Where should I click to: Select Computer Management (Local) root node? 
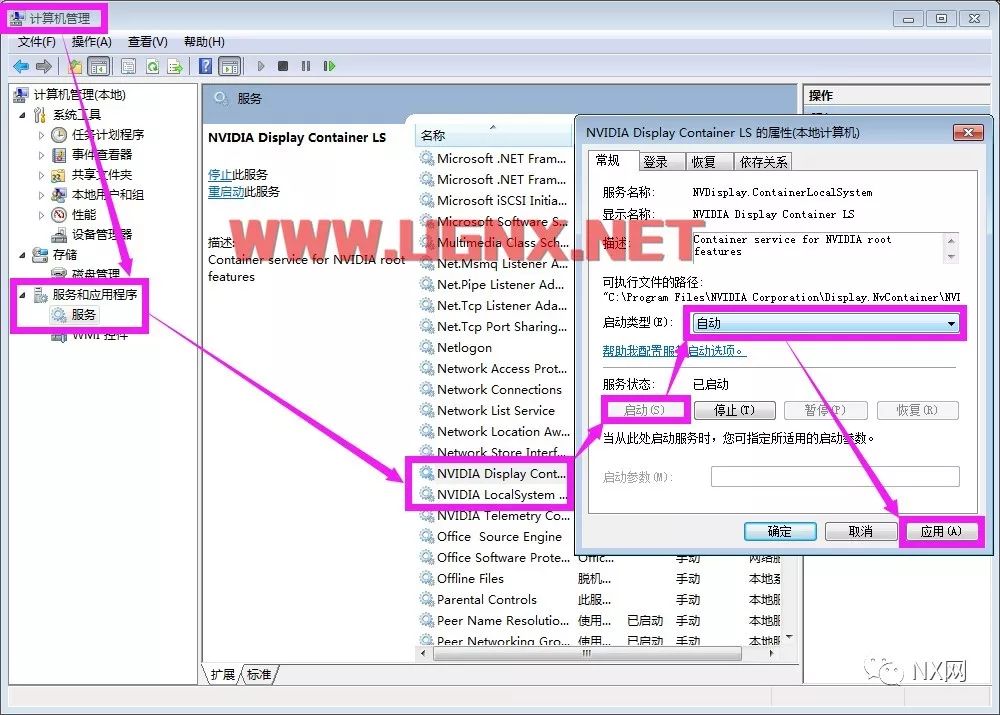coord(80,94)
